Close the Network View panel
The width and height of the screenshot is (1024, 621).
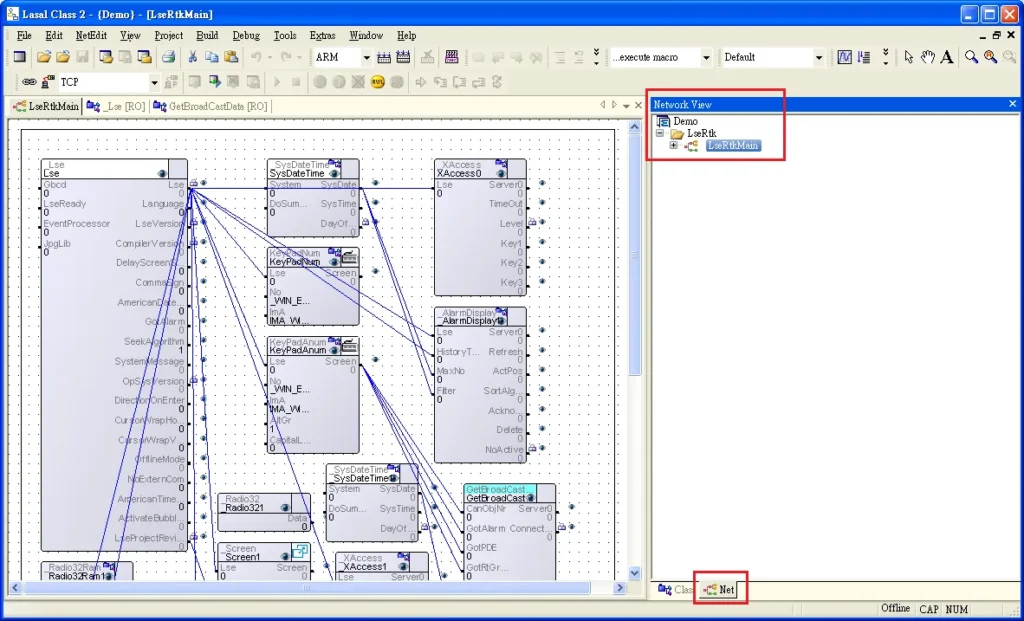point(1013,104)
